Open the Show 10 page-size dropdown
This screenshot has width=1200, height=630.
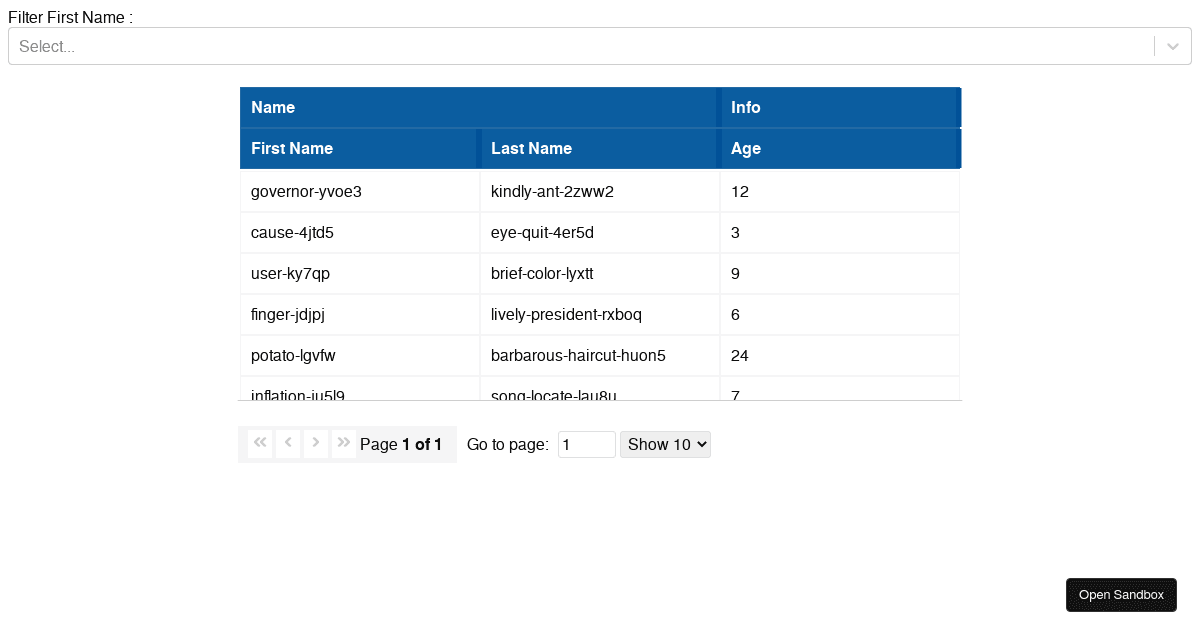tap(665, 444)
